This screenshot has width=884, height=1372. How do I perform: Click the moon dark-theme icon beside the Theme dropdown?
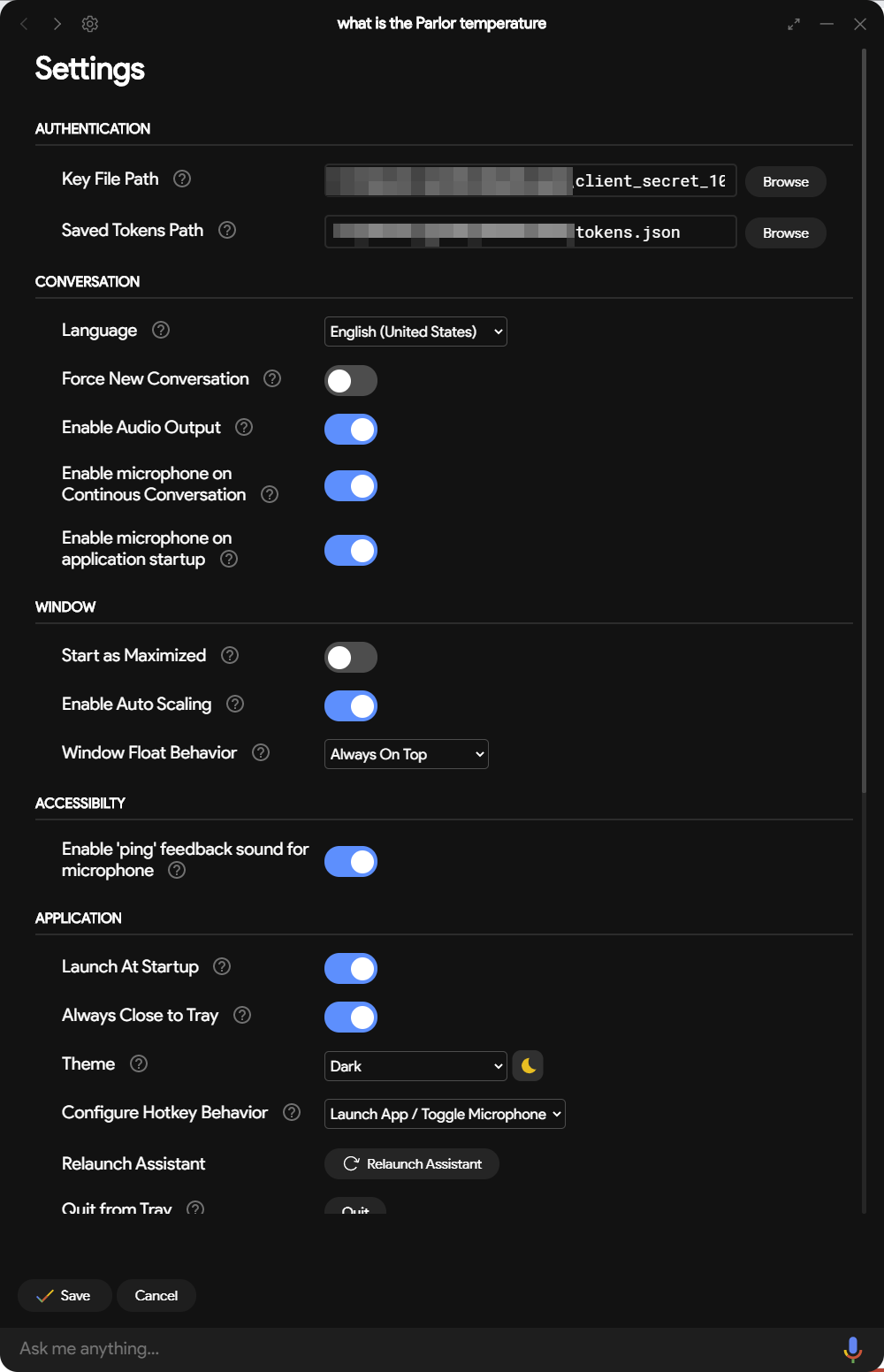(528, 1065)
